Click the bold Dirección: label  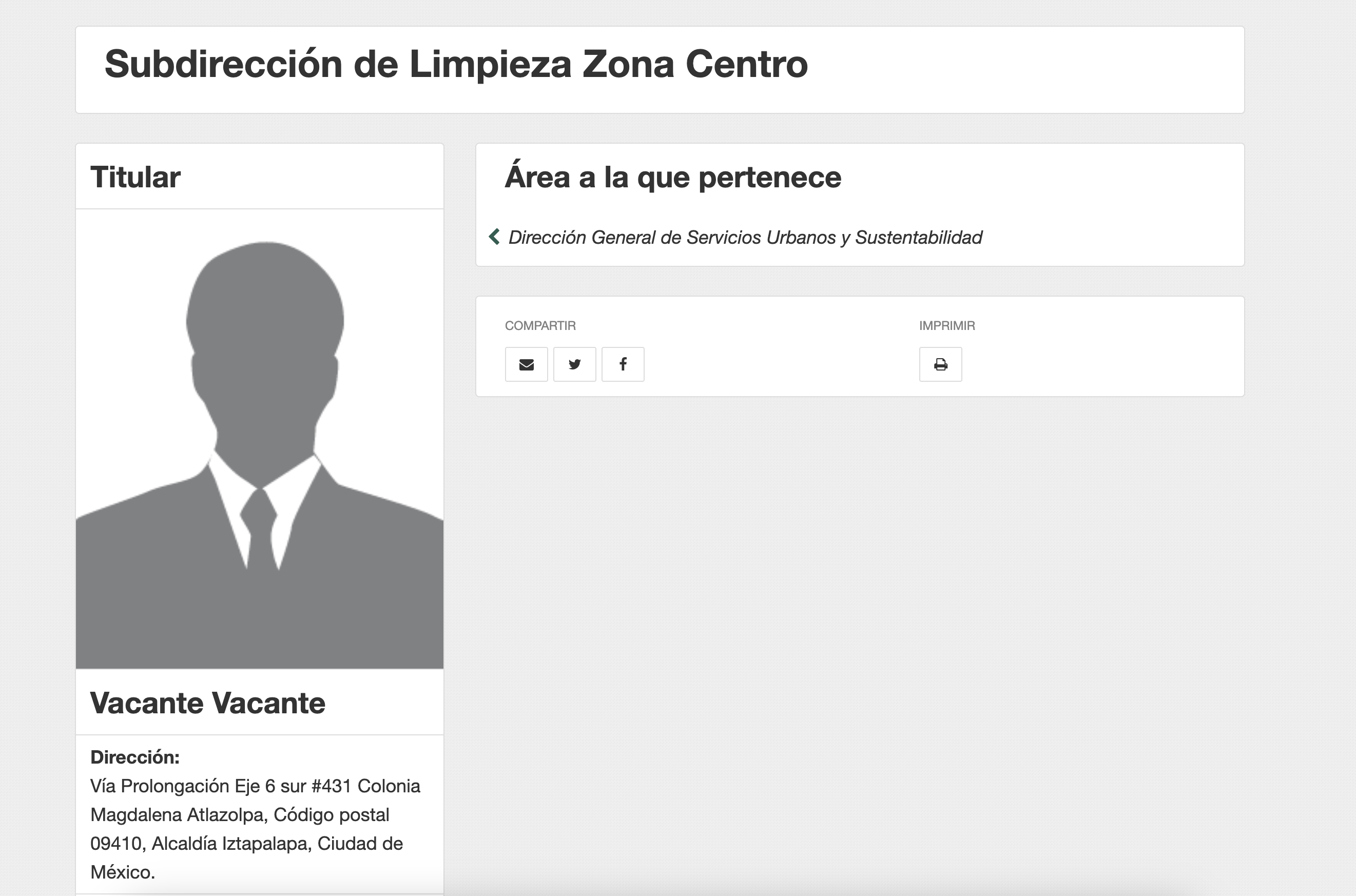tap(135, 757)
